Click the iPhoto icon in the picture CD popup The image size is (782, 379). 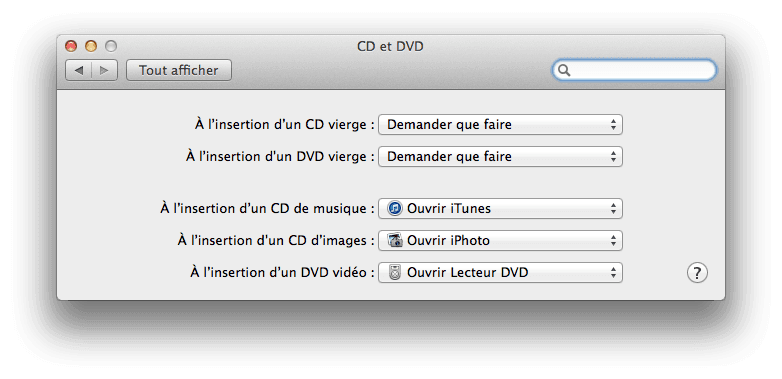[x=395, y=240]
